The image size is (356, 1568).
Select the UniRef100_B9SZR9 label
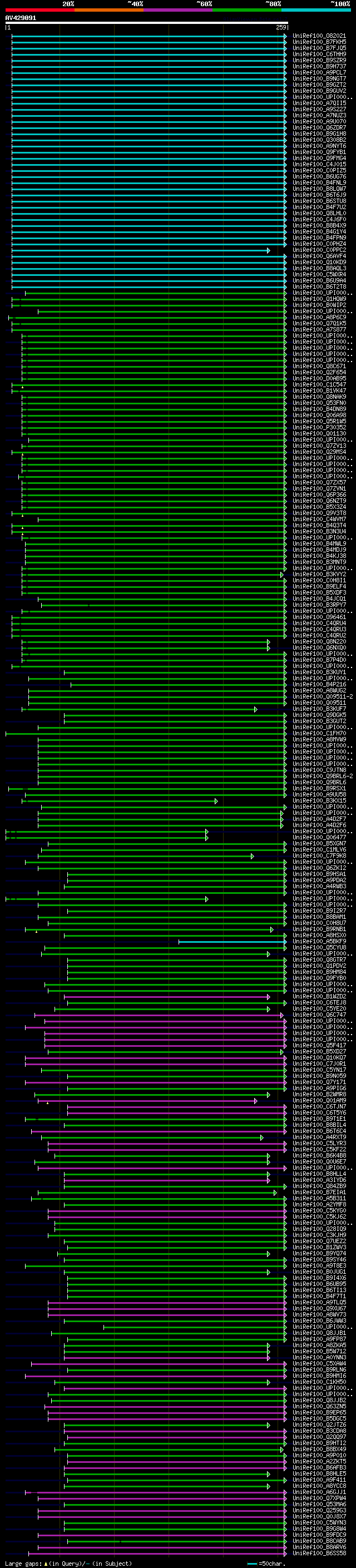319,60
